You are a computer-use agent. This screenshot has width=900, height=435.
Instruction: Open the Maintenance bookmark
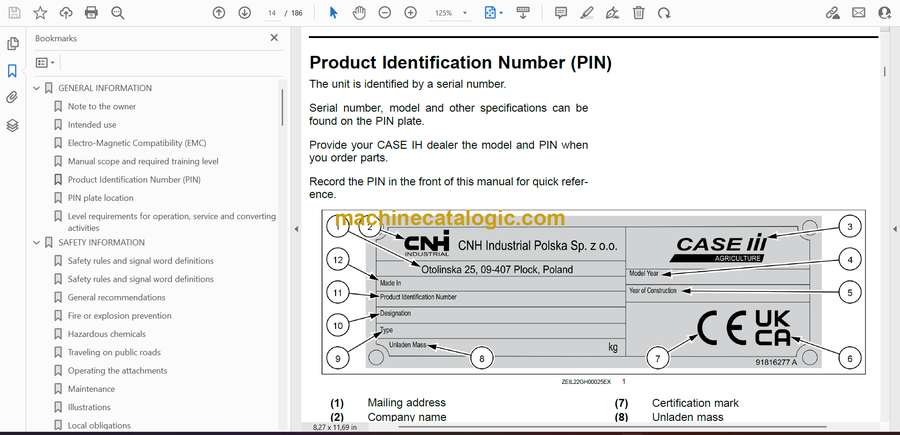(x=91, y=389)
